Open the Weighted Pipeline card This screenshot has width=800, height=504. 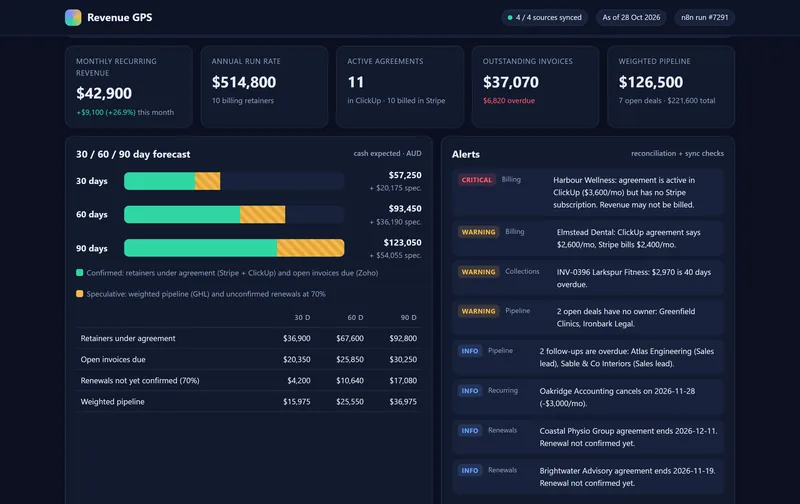tap(671, 87)
